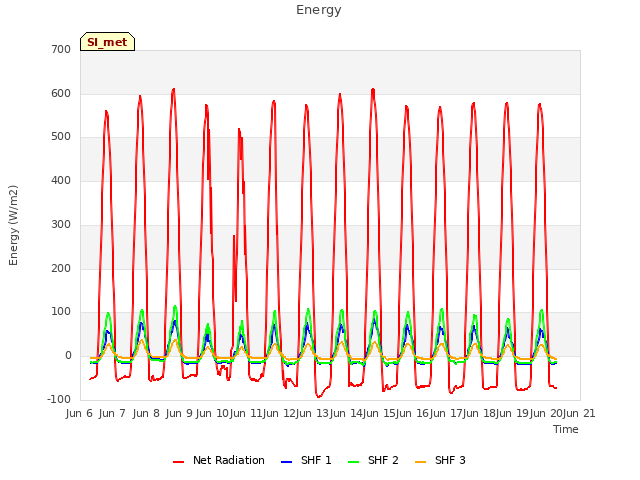Click the 500 y-axis tick value

[61, 137]
